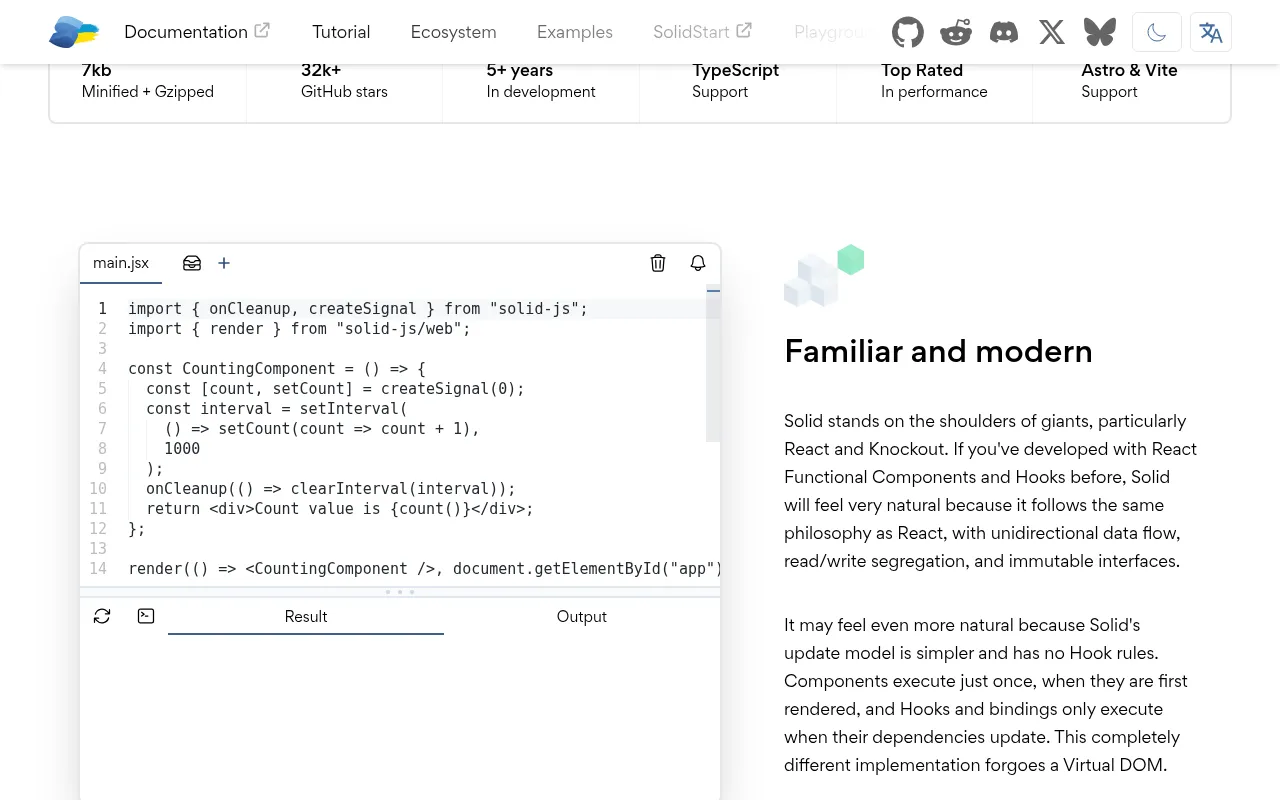Click the SolidJS logo in the header
The image size is (1280, 800).
tap(74, 32)
